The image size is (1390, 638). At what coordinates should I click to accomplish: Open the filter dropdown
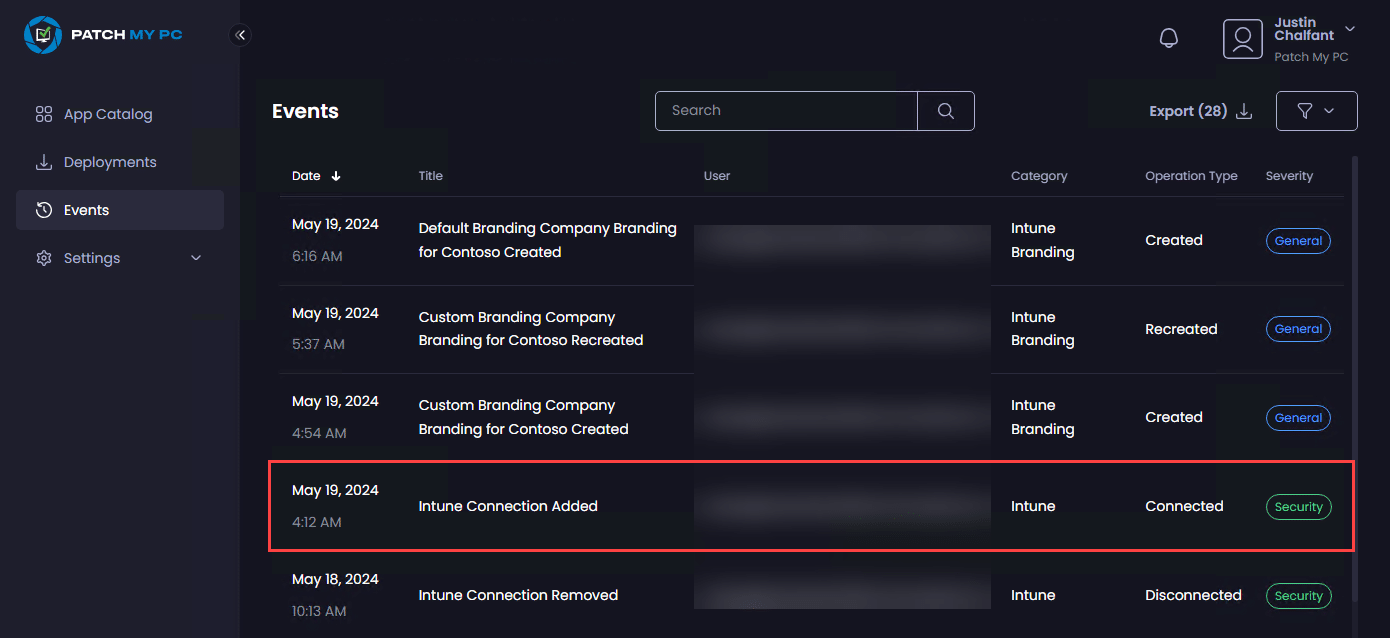1316,111
